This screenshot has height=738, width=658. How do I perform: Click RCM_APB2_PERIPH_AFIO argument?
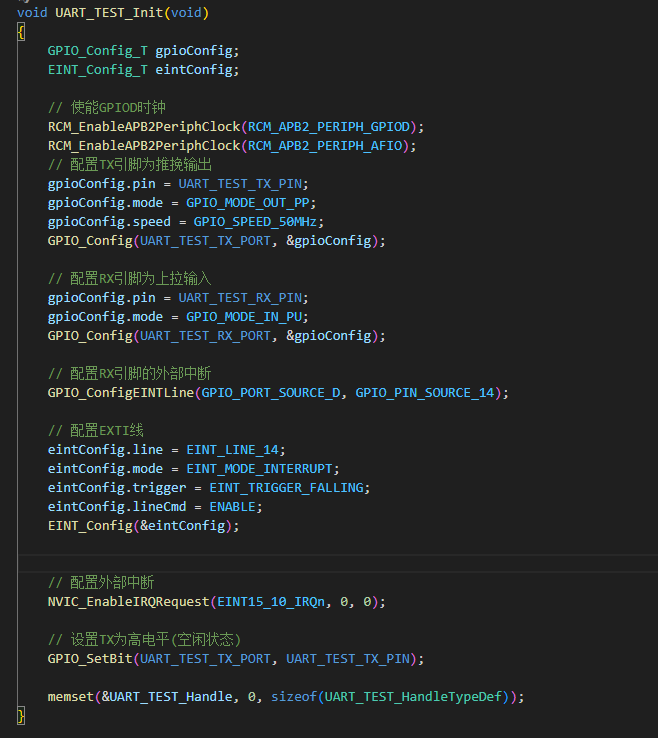pos(325,146)
